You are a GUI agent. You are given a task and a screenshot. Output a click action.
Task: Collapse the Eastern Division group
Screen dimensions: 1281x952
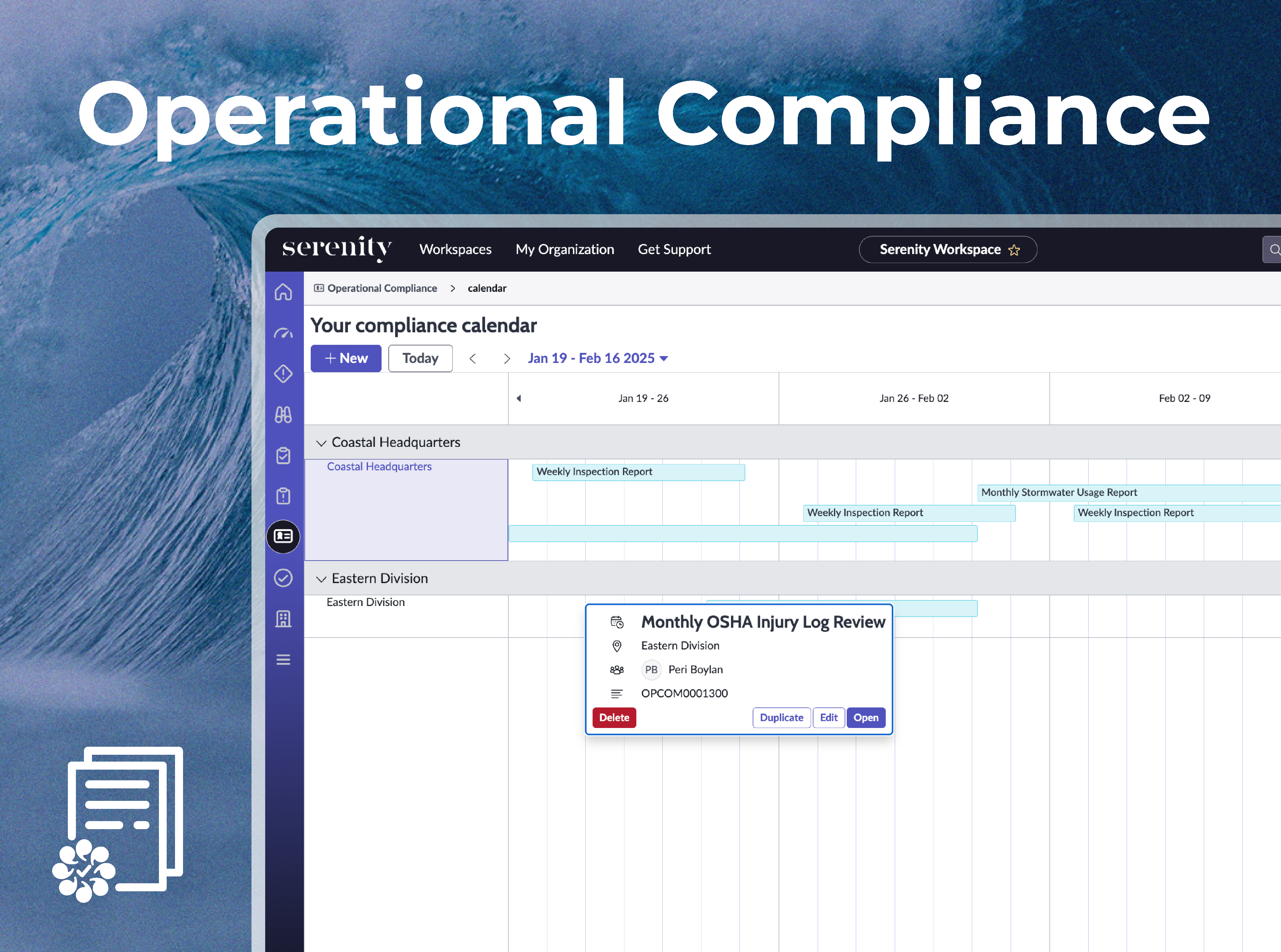(321, 579)
